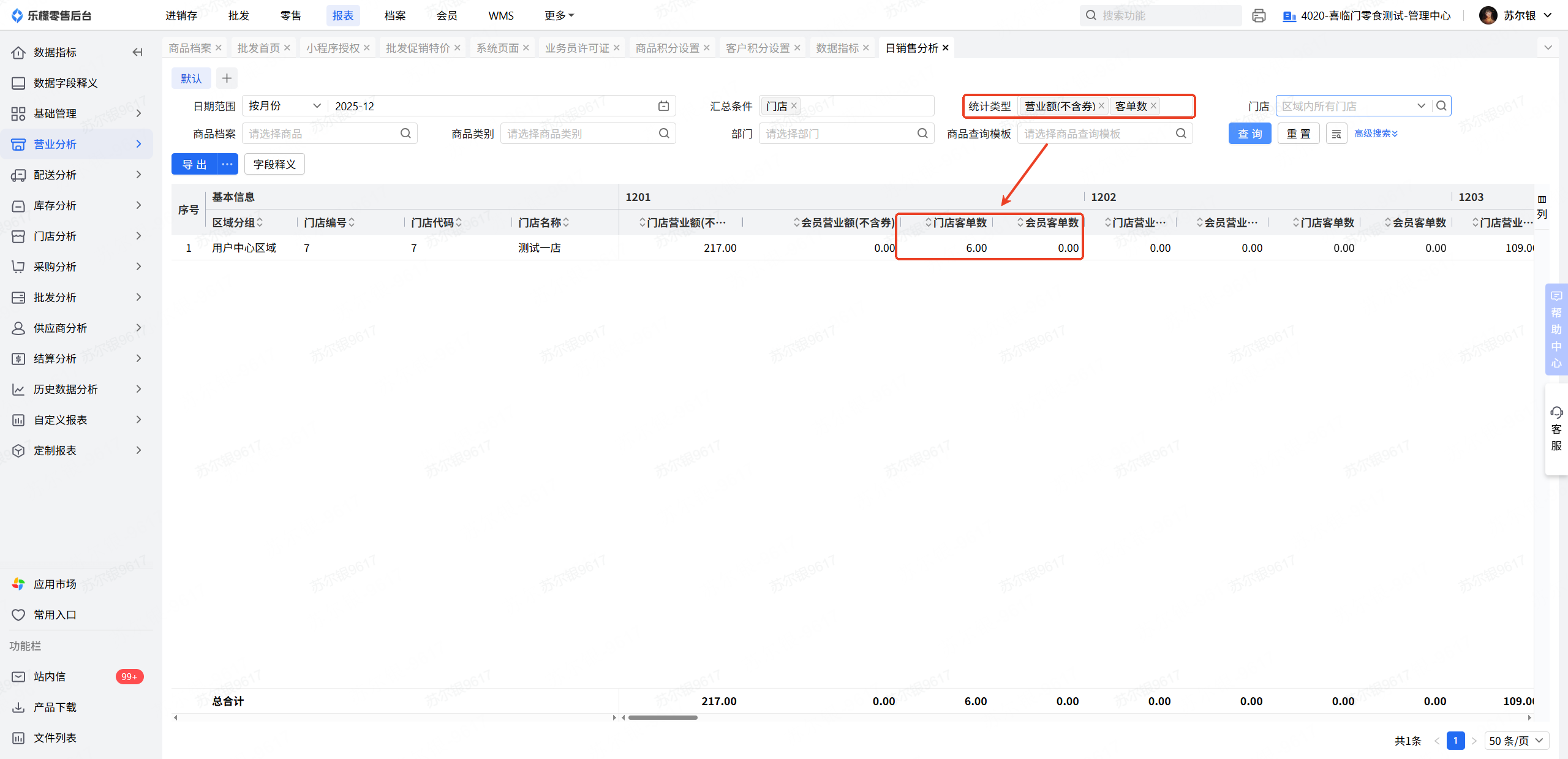The width and height of the screenshot is (1568, 759).
Task: Click the plus icon next to 默认
Action: click(227, 78)
